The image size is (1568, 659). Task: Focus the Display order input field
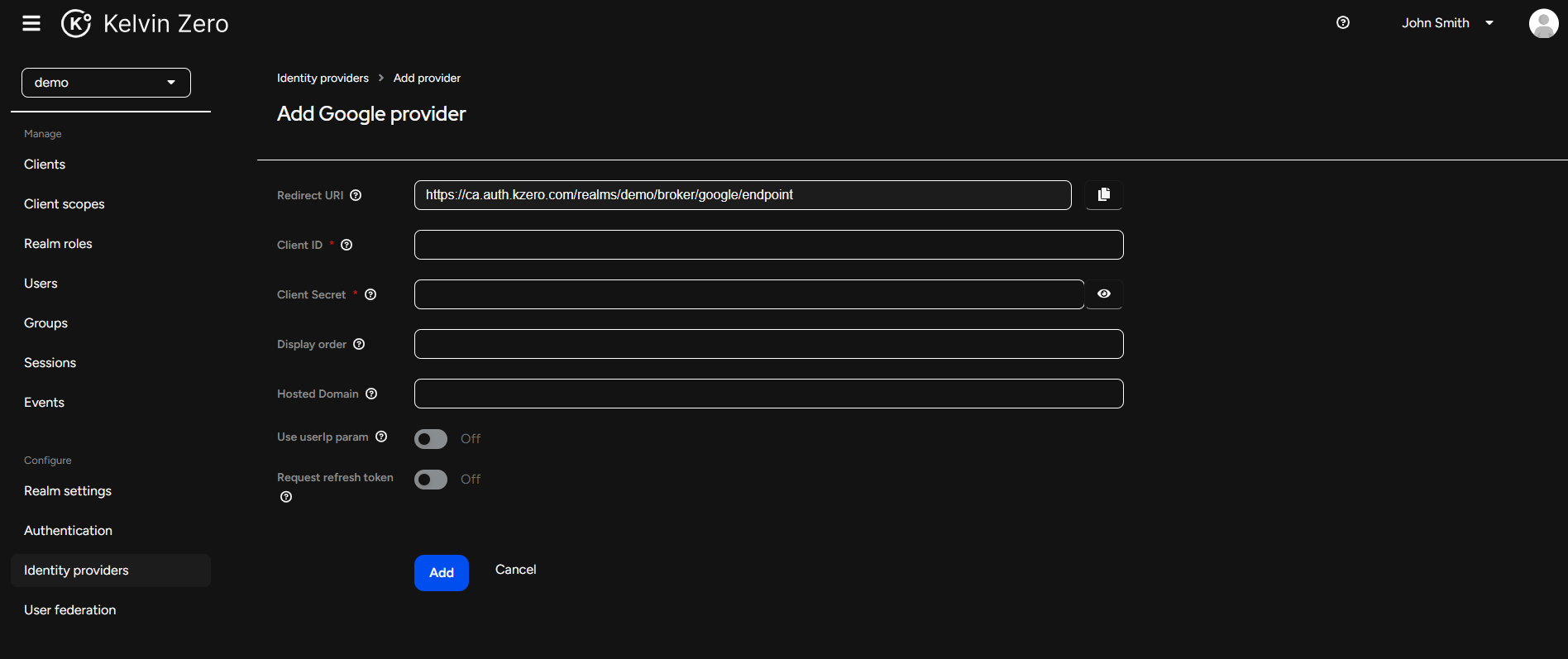769,344
